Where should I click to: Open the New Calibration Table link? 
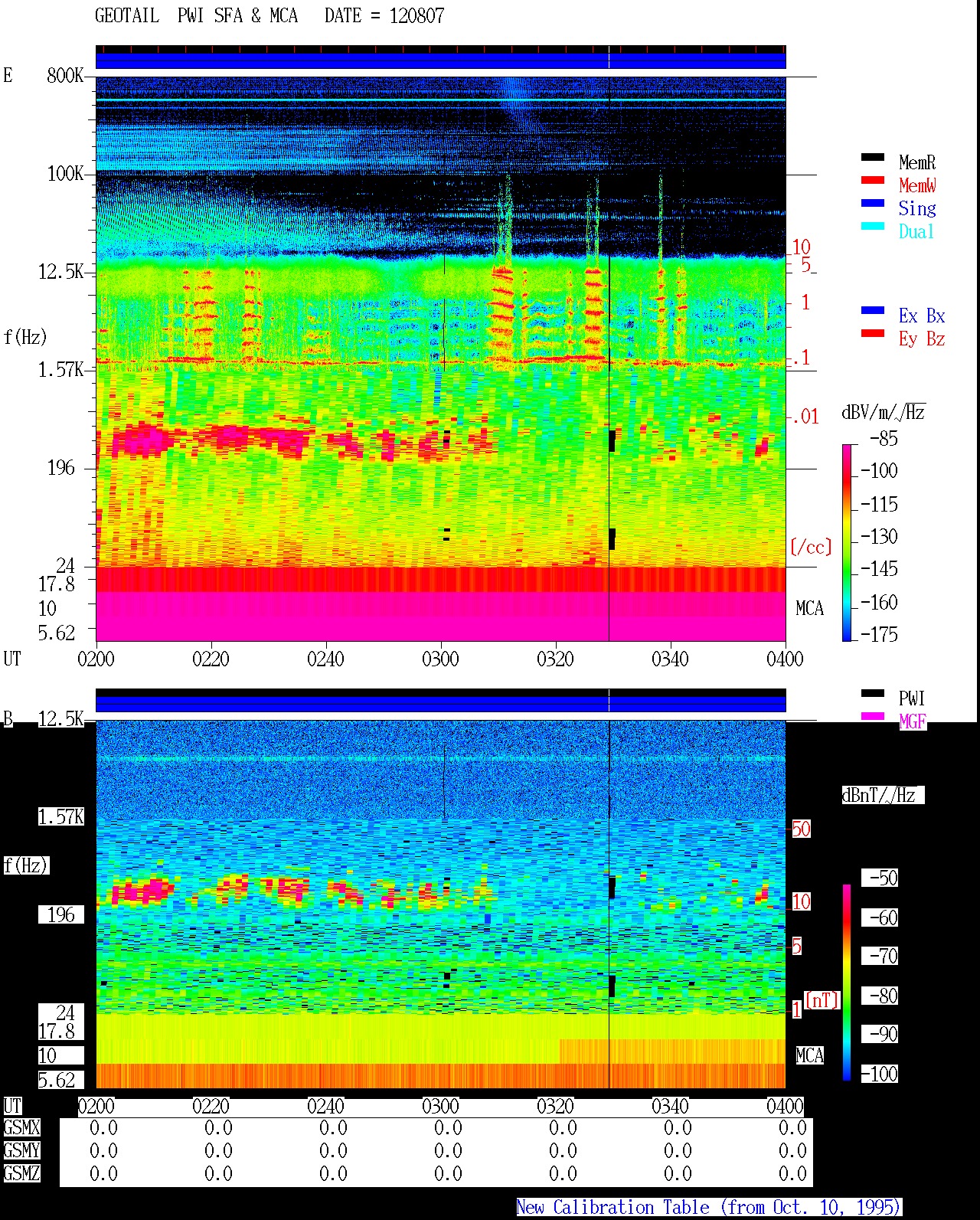[709, 1207]
